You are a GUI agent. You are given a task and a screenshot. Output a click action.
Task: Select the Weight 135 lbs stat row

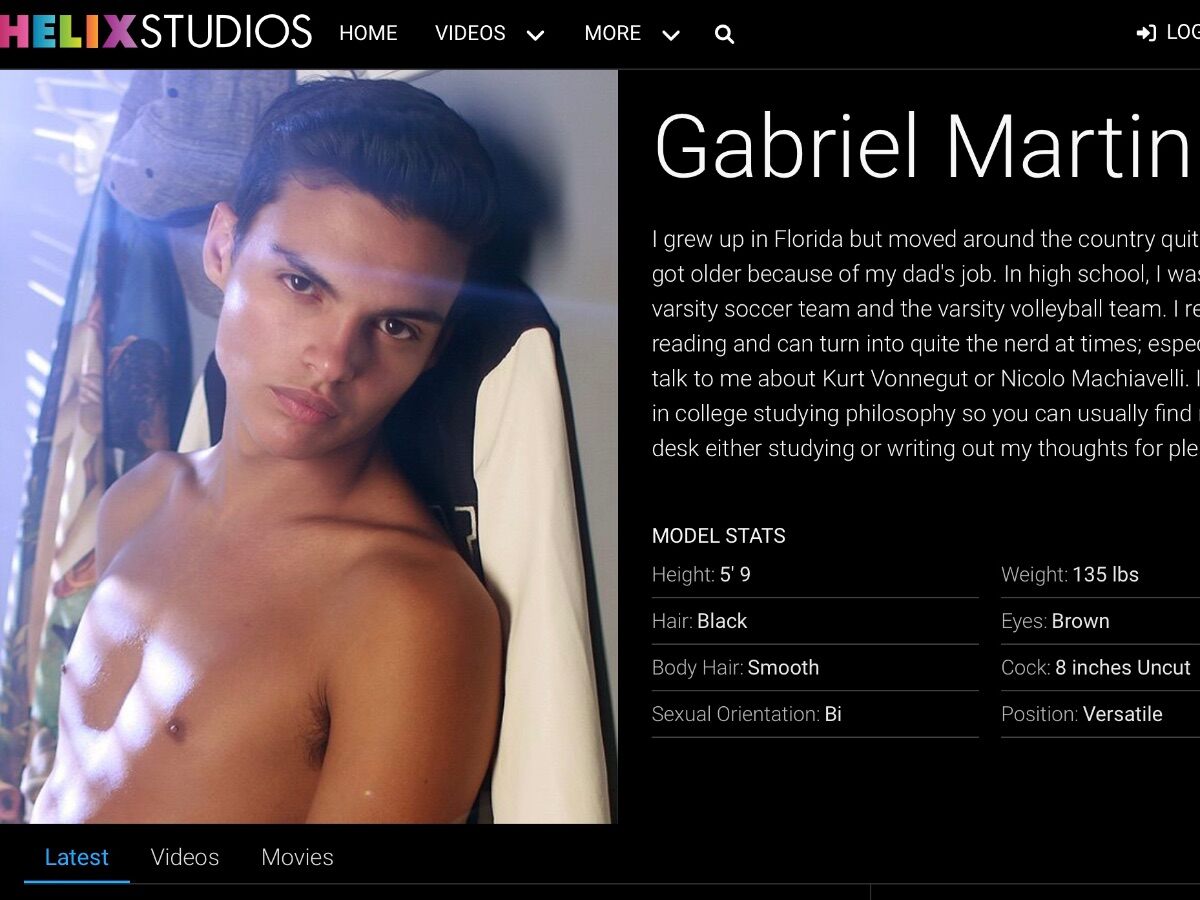[x=1100, y=575]
